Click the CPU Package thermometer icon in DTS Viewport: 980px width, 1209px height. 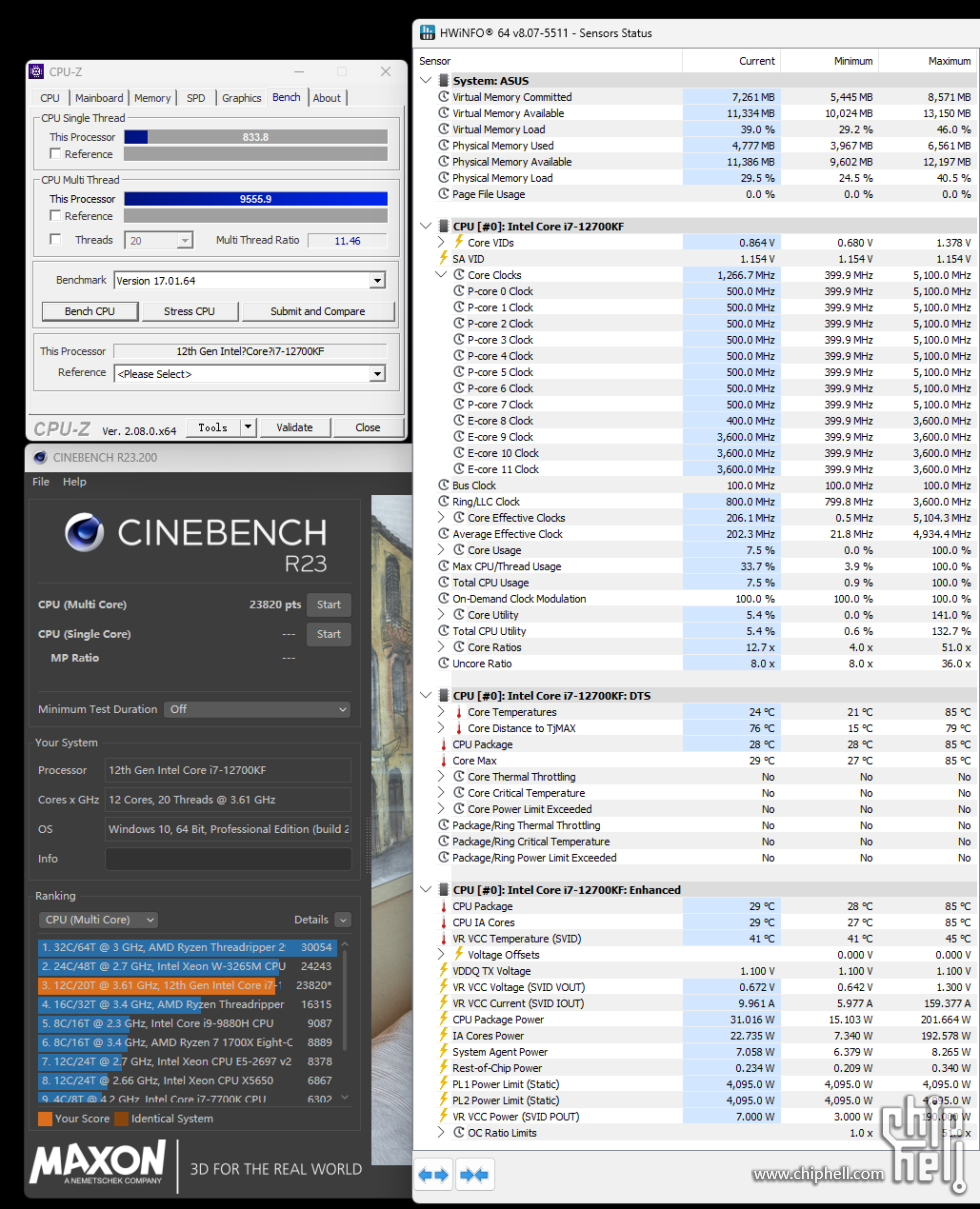coord(444,744)
